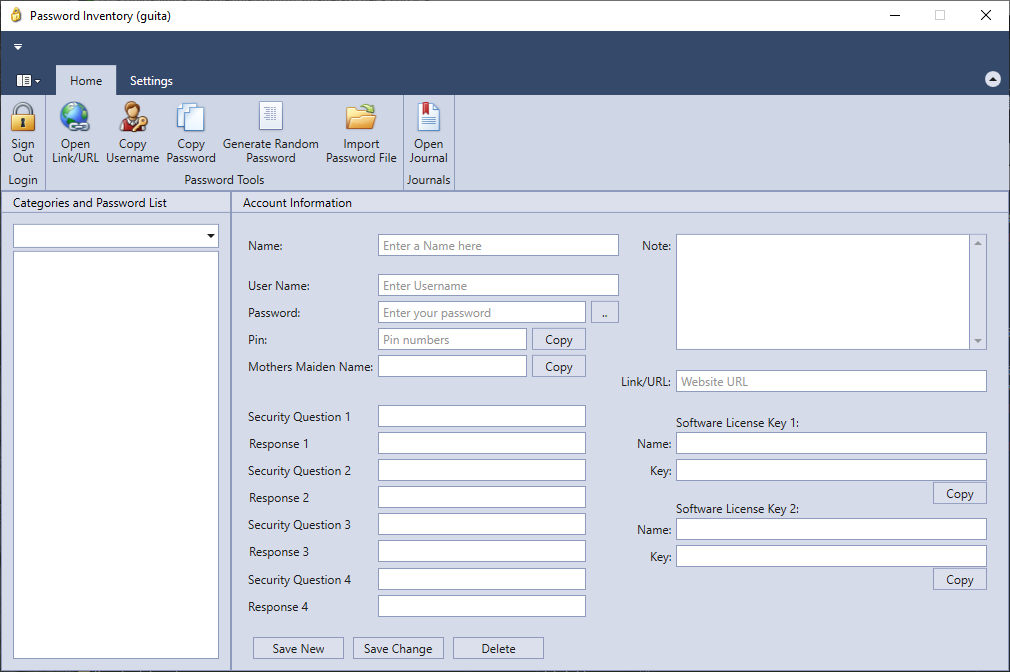Click Software License Key 2 Key field
This screenshot has width=1010, height=672.
point(831,556)
